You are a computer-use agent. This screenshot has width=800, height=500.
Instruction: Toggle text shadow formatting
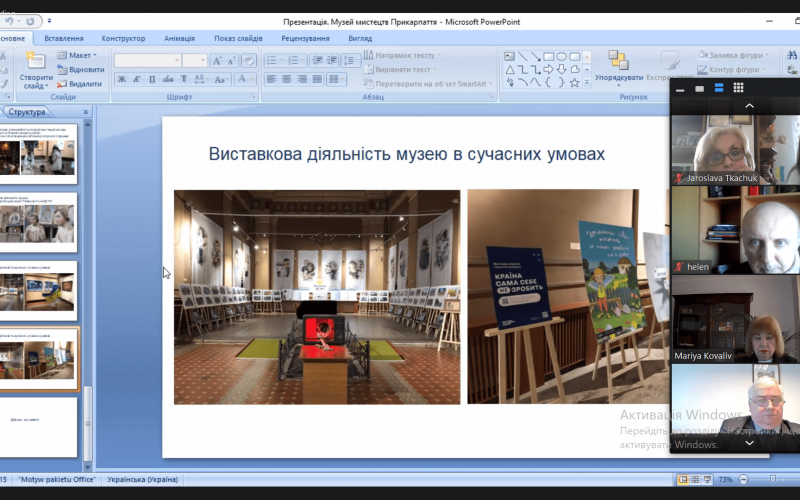point(184,79)
